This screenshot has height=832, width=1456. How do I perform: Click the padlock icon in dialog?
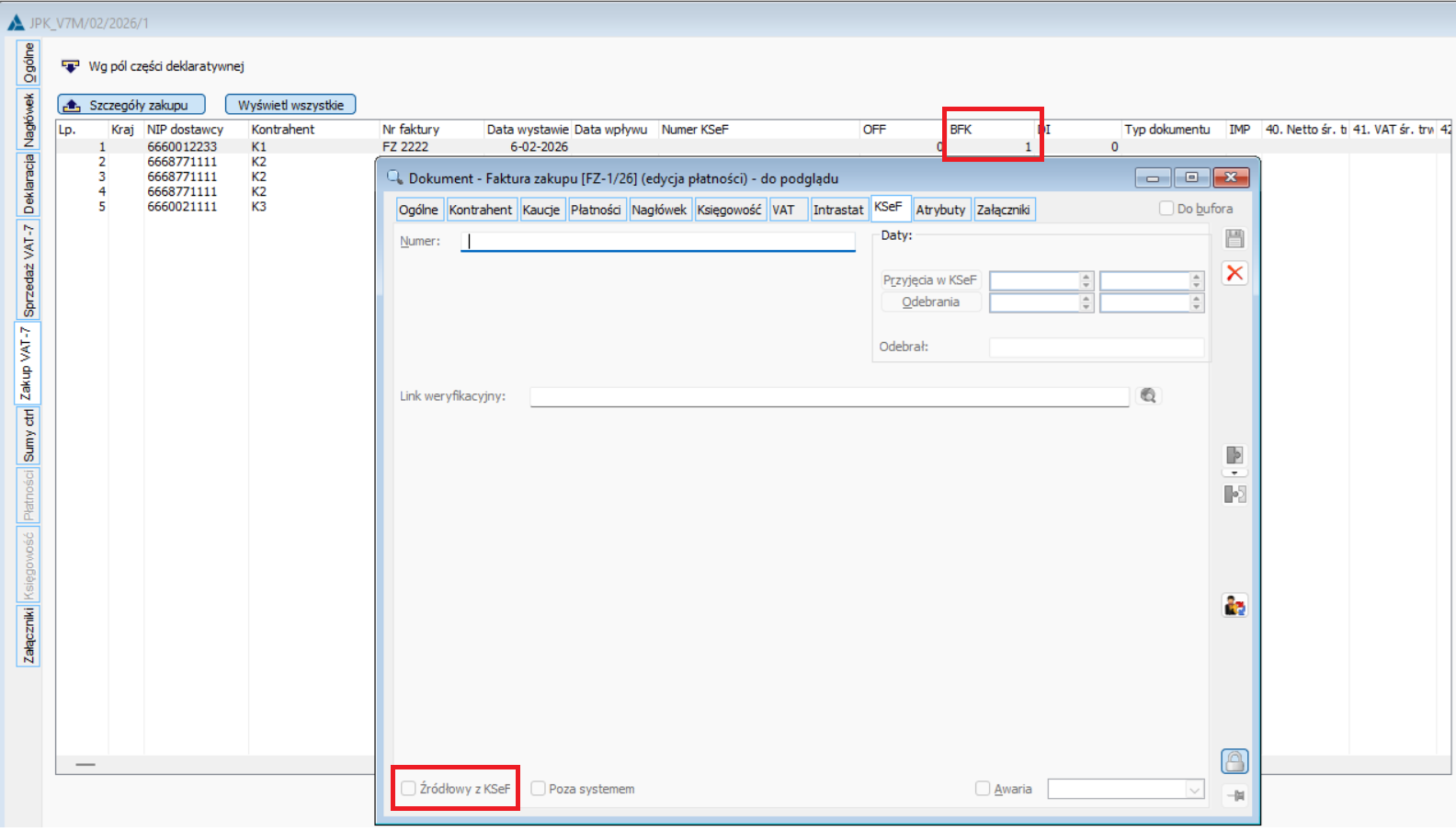point(1234,761)
